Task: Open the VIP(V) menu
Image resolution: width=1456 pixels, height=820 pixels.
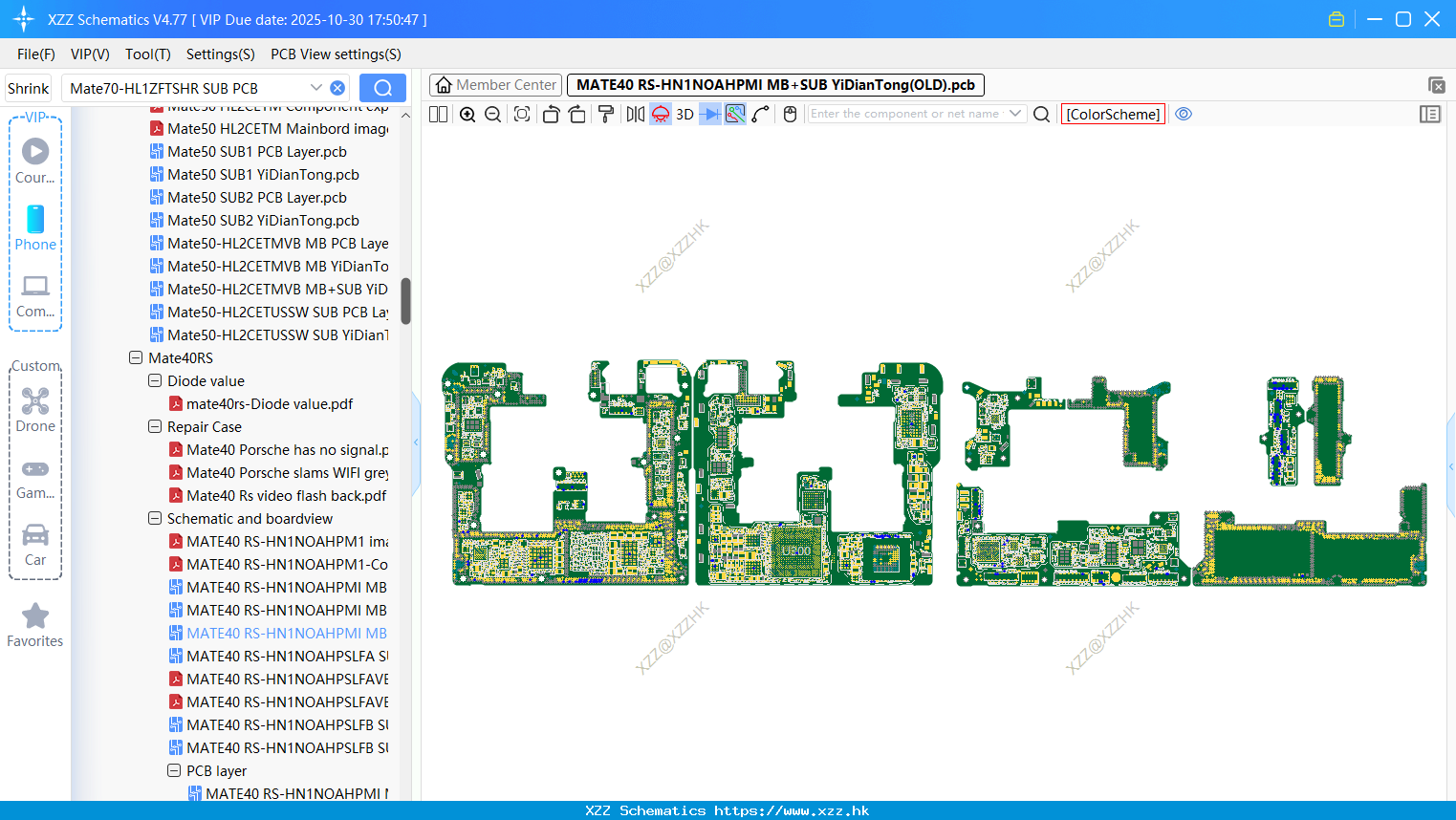Action: pos(90,54)
